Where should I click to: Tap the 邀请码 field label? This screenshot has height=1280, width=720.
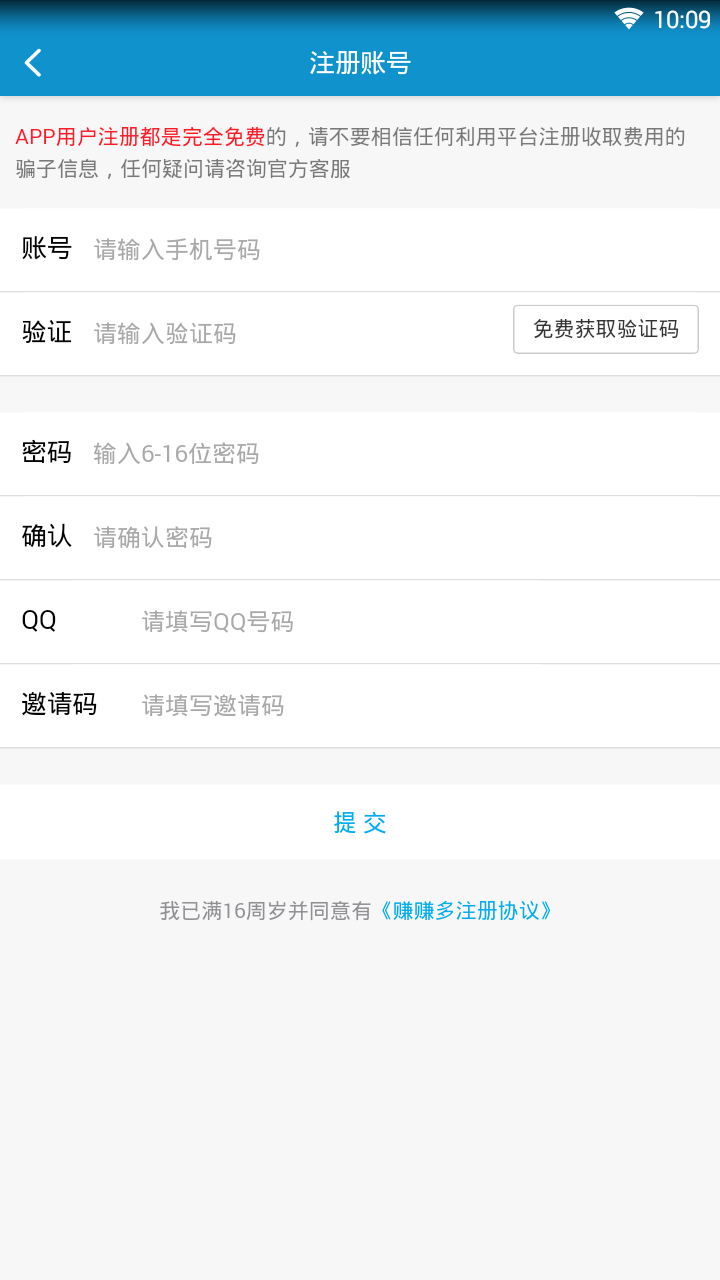point(59,705)
